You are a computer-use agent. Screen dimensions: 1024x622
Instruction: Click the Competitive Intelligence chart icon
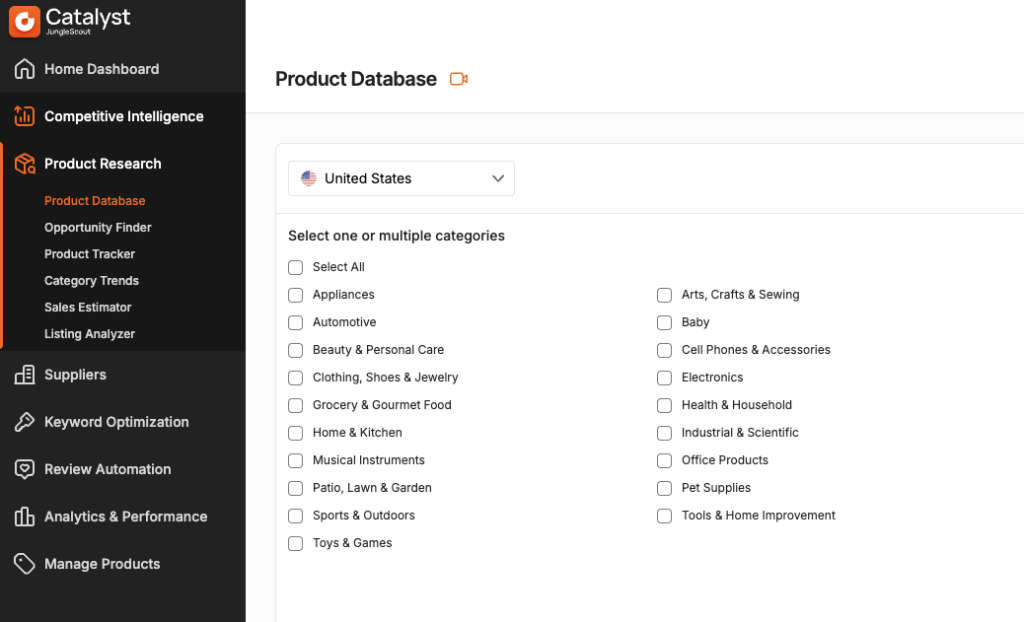[25, 116]
